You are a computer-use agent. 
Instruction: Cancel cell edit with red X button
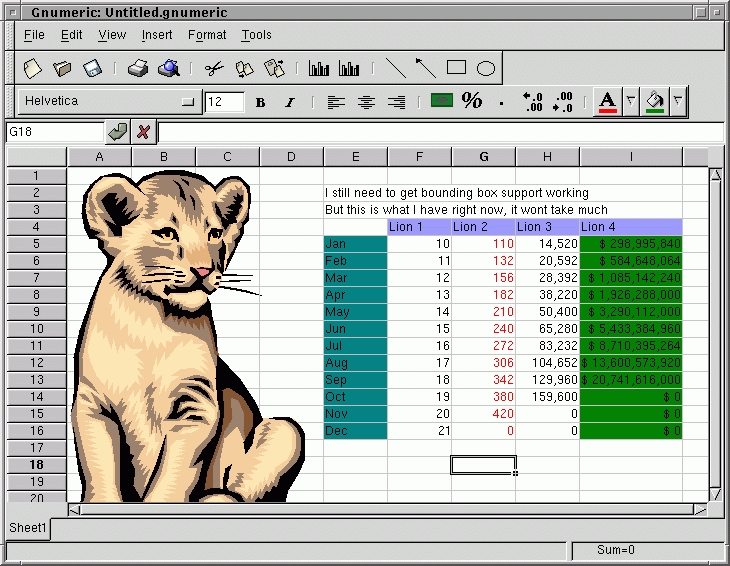pos(144,132)
